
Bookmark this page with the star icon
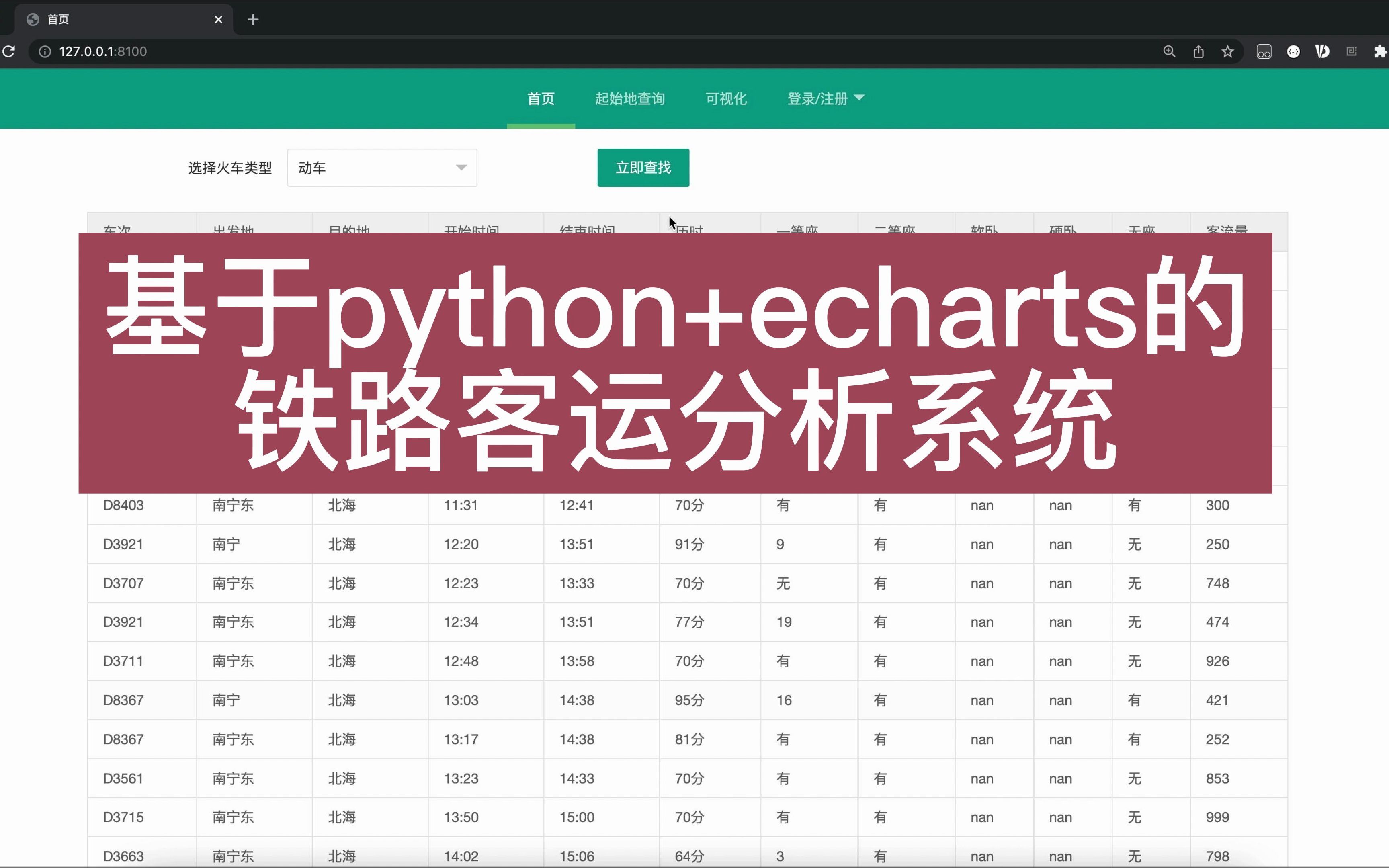(1228, 52)
